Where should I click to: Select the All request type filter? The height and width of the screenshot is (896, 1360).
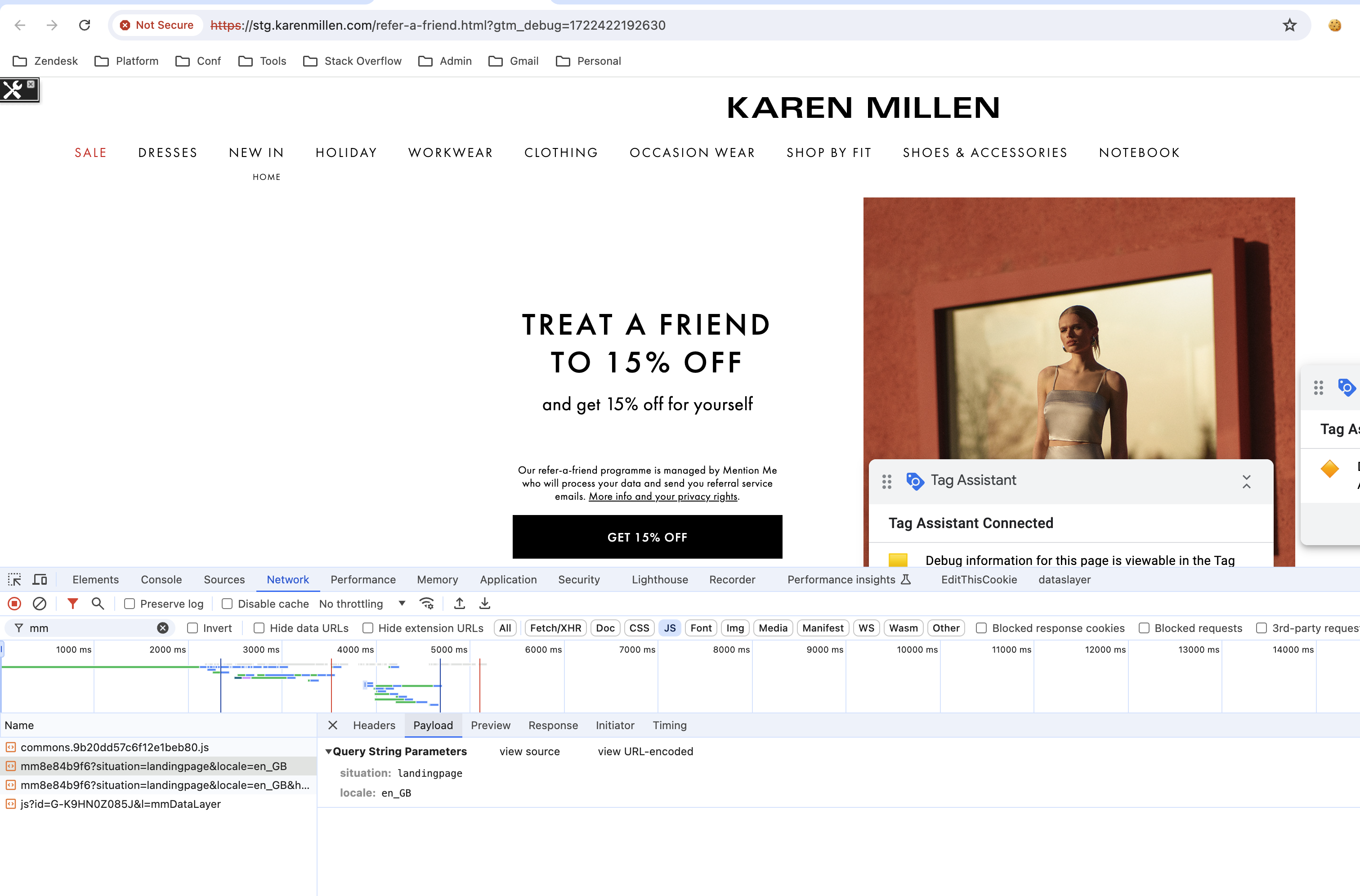coord(505,628)
